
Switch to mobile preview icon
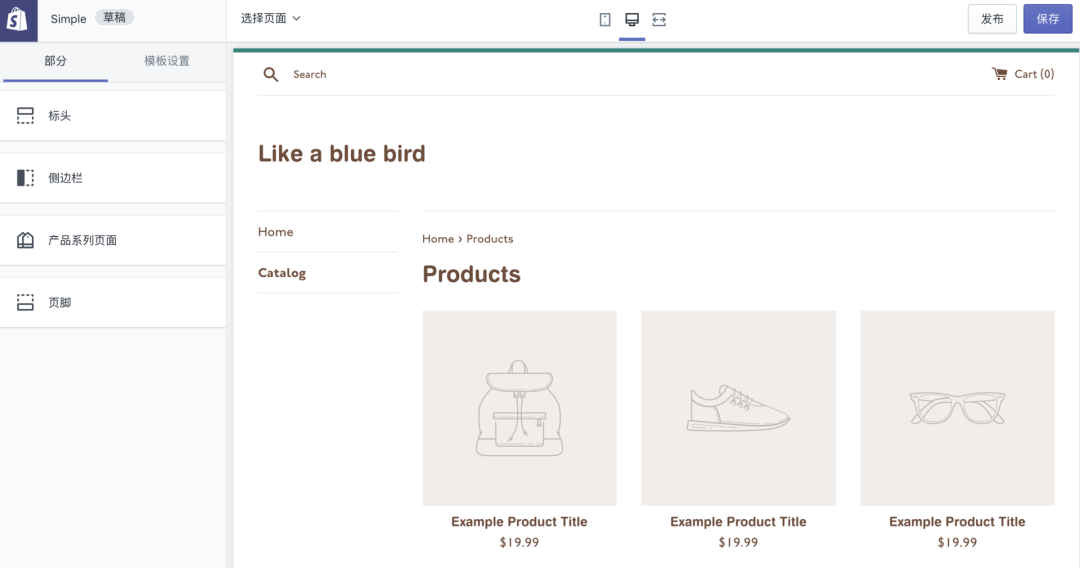(605, 19)
